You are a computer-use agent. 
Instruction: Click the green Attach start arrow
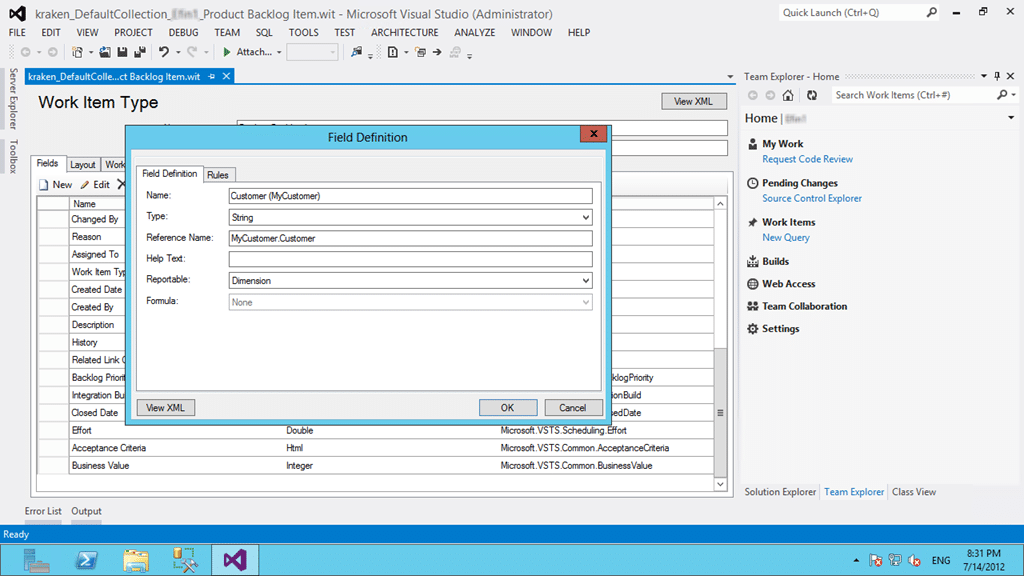pyautogui.click(x=227, y=52)
